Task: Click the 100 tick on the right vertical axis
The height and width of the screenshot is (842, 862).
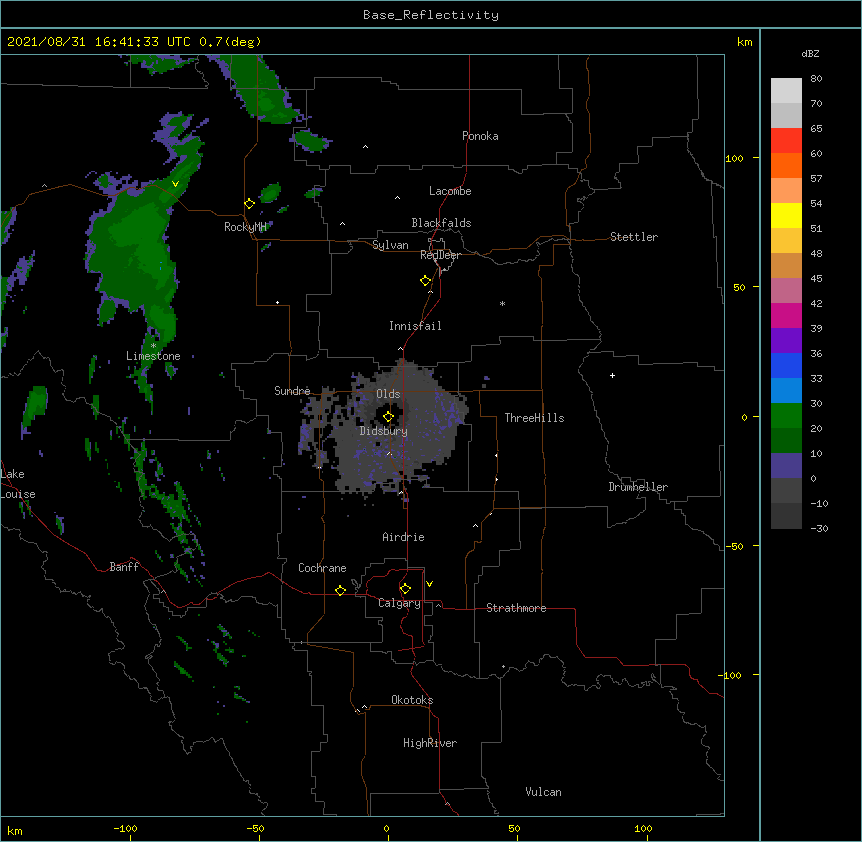Action: click(x=734, y=158)
